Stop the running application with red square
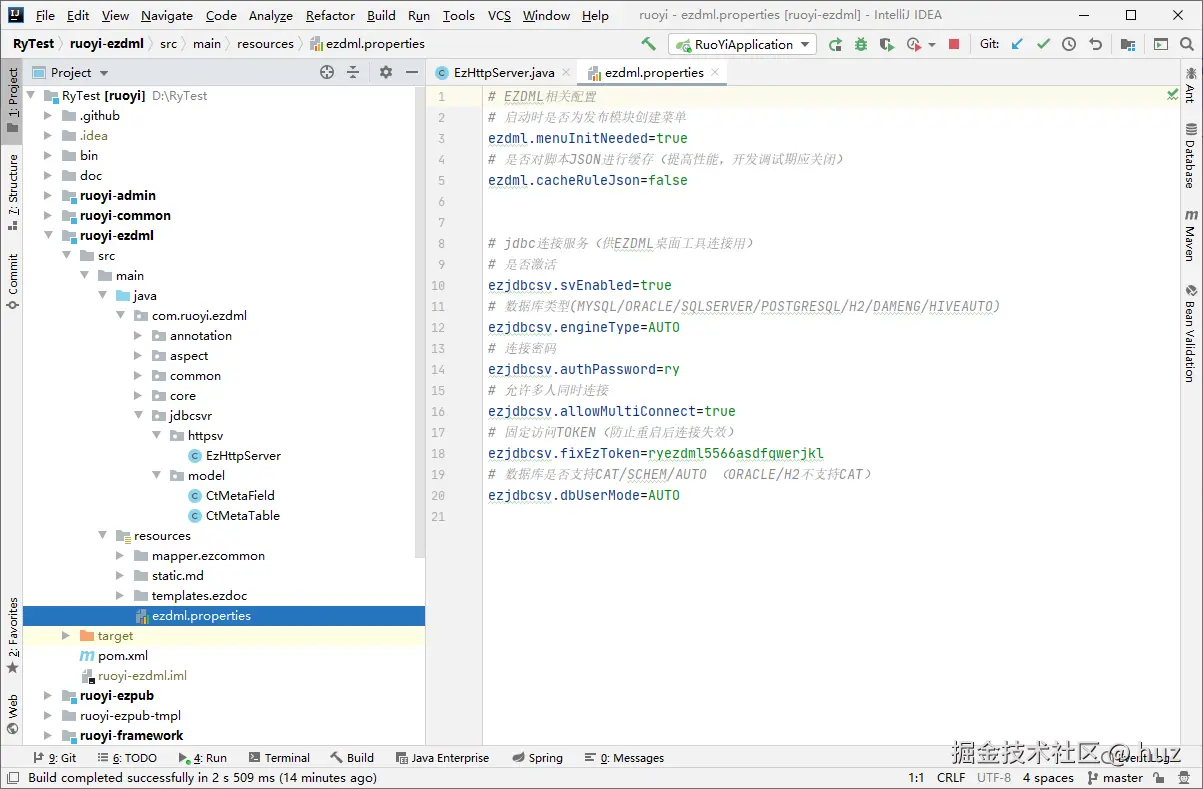The width and height of the screenshot is (1203, 789). tap(954, 44)
